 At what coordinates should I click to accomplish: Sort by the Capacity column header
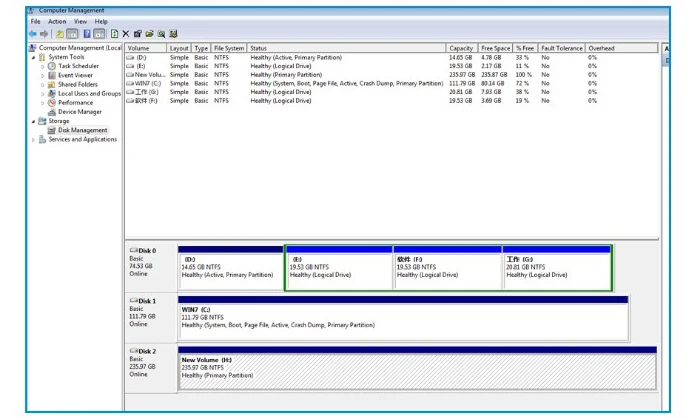point(461,48)
